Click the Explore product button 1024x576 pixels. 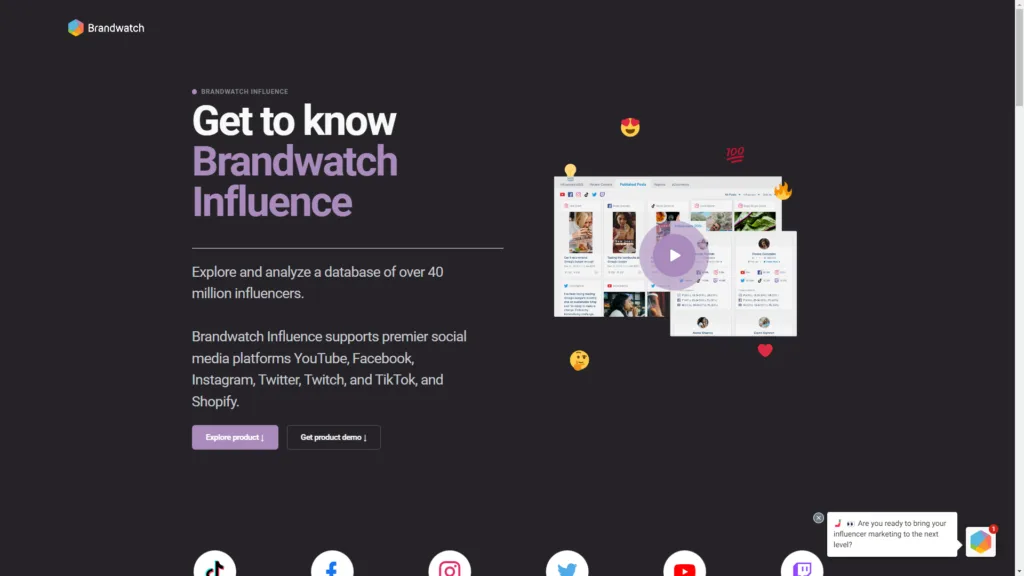click(234, 437)
